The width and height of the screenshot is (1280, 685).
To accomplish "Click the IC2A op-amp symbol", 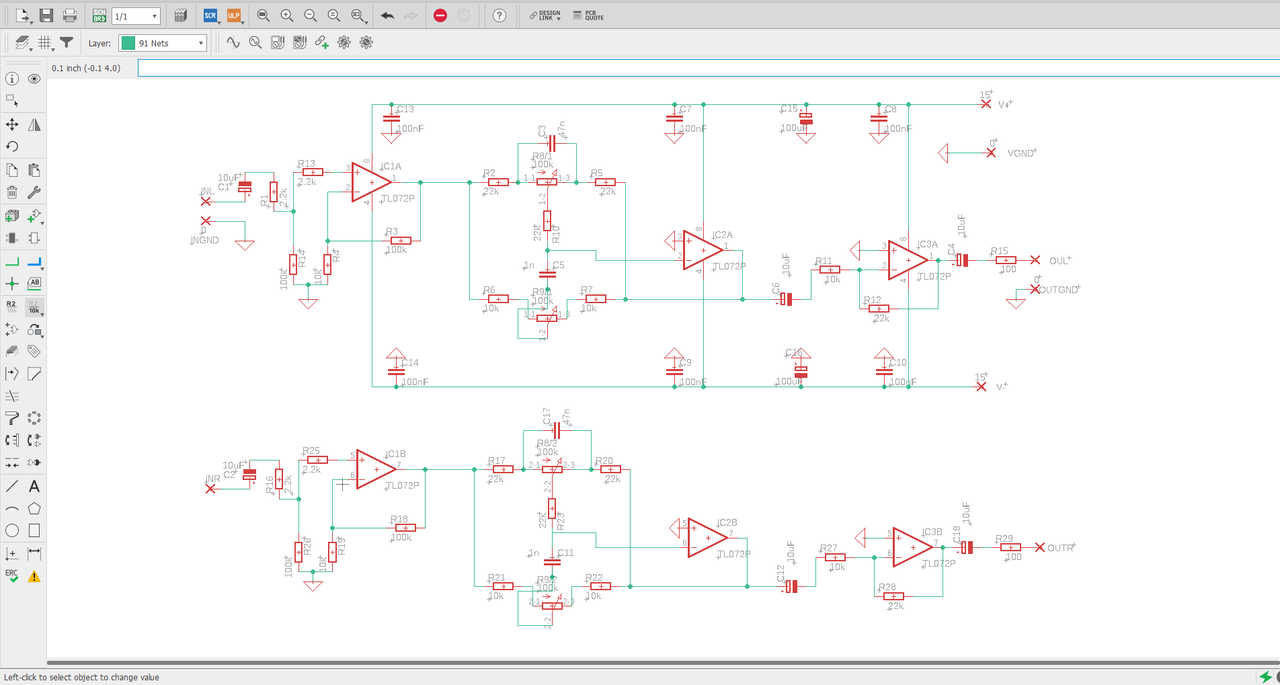I will [x=703, y=250].
